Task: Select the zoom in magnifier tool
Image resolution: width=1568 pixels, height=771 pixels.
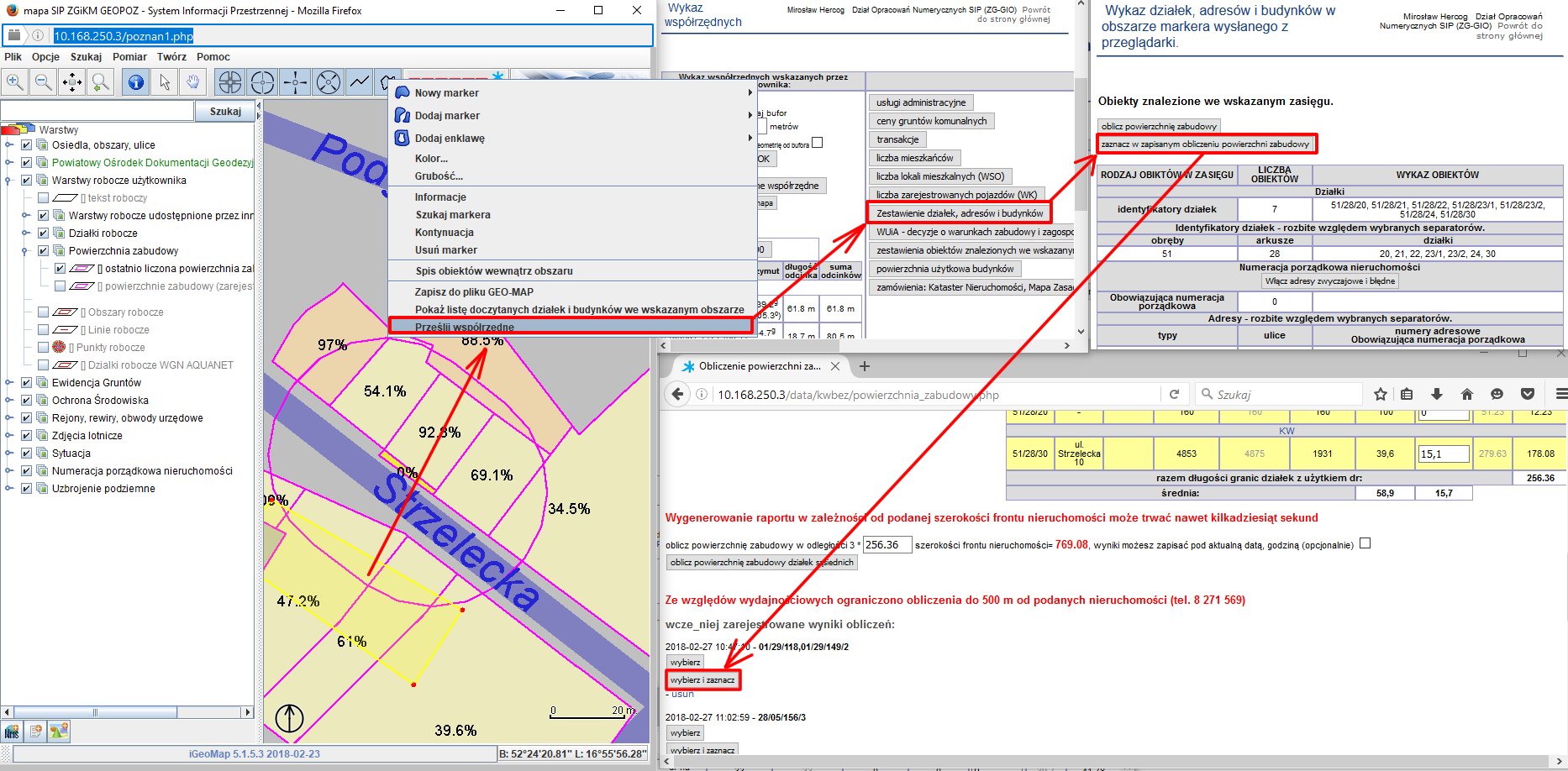Action: (x=14, y=81)
